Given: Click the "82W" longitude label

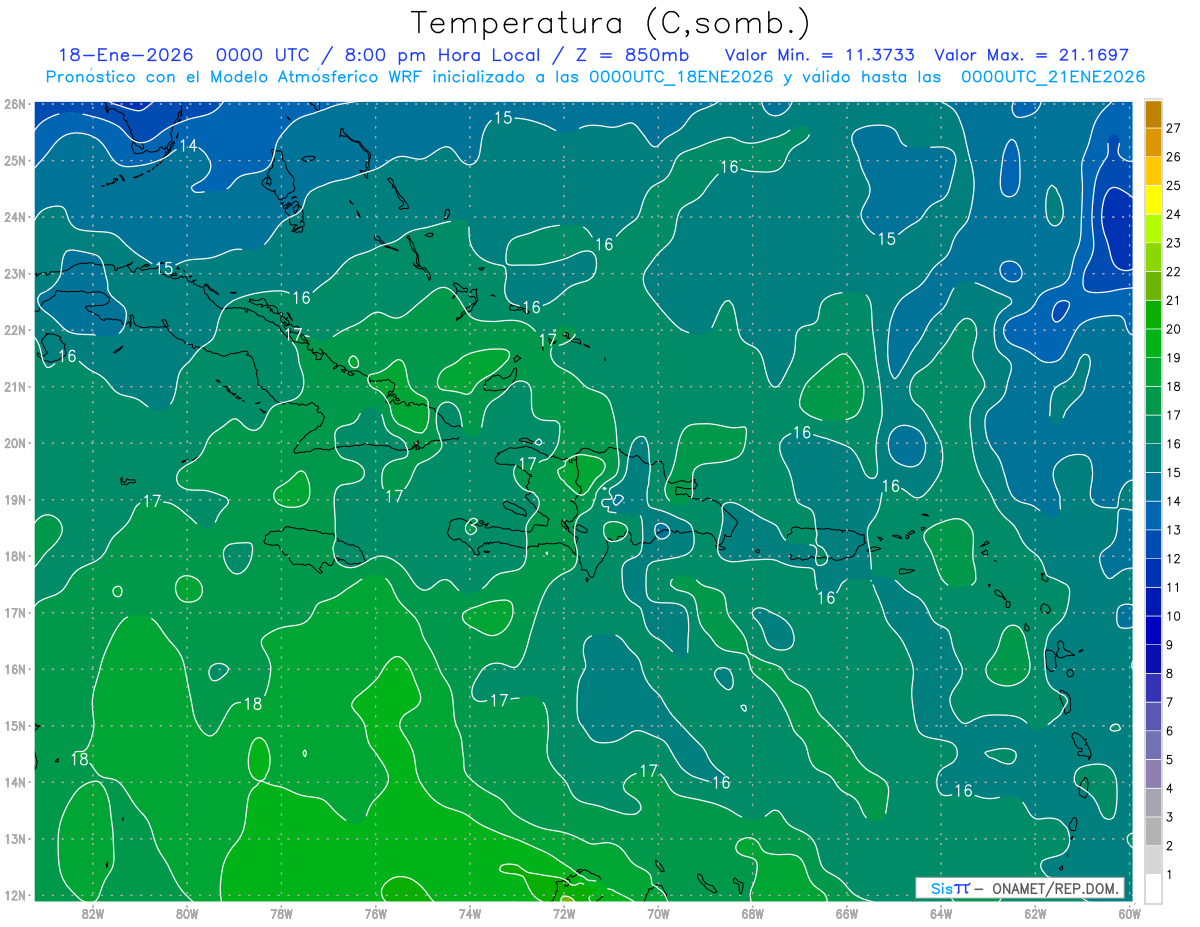Looking at the screenshot, I should tap(93, 913).
